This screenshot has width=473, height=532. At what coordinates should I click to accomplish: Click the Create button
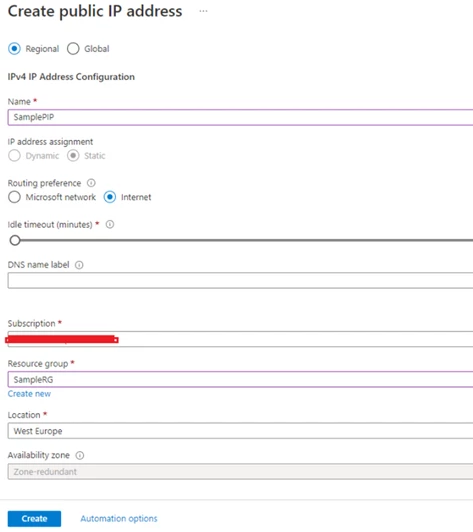click(34, 518)
